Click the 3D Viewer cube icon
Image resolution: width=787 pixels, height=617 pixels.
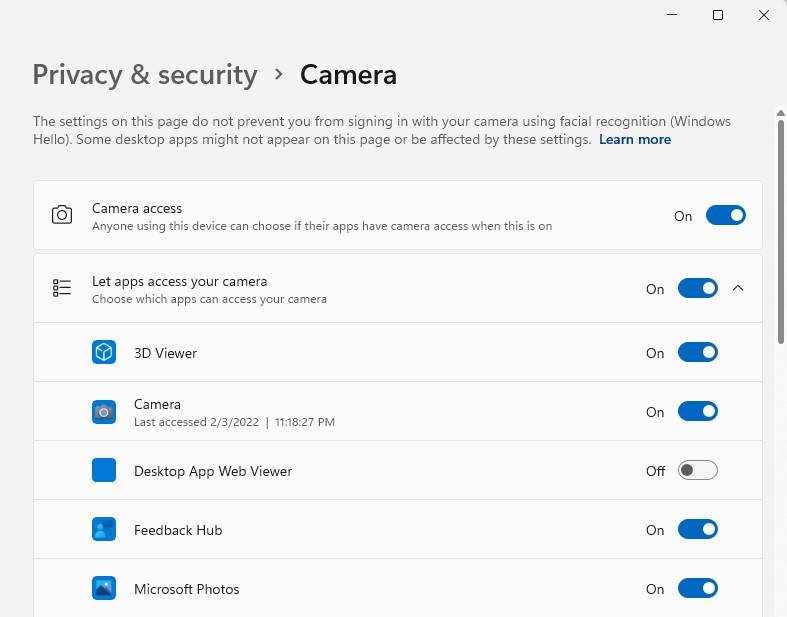104,352
